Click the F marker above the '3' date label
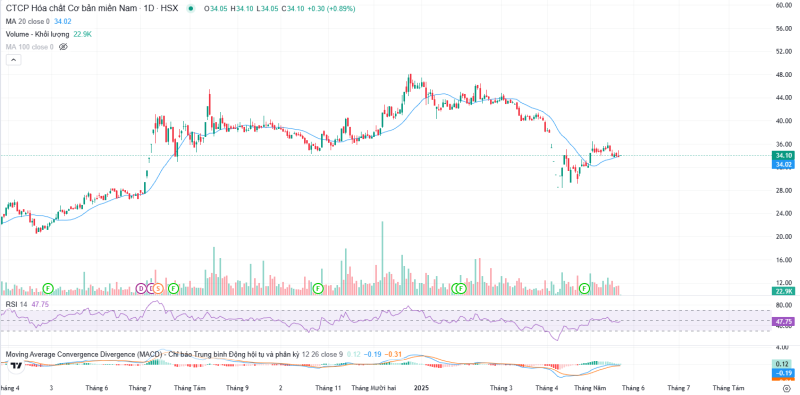 pyautogui.click(x=48, y=289)
